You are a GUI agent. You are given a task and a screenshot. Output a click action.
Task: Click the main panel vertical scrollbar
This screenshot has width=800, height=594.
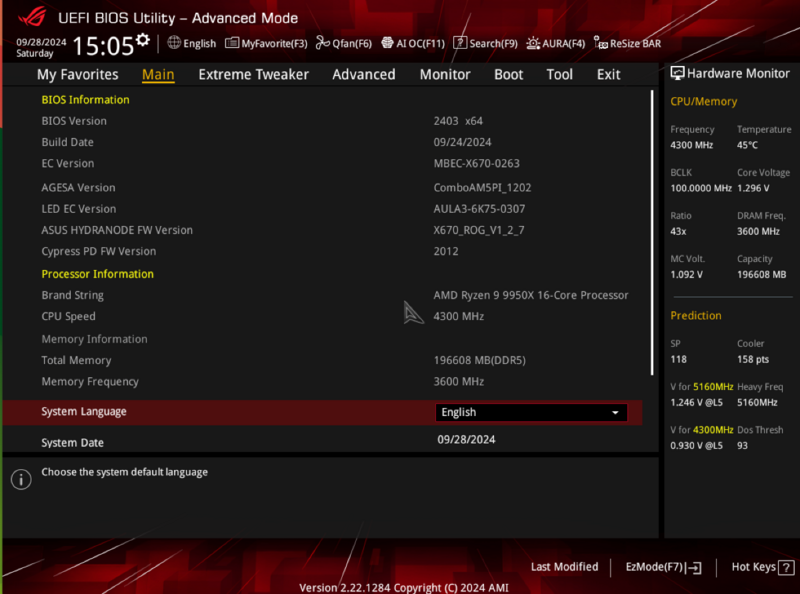coord(652,233)
